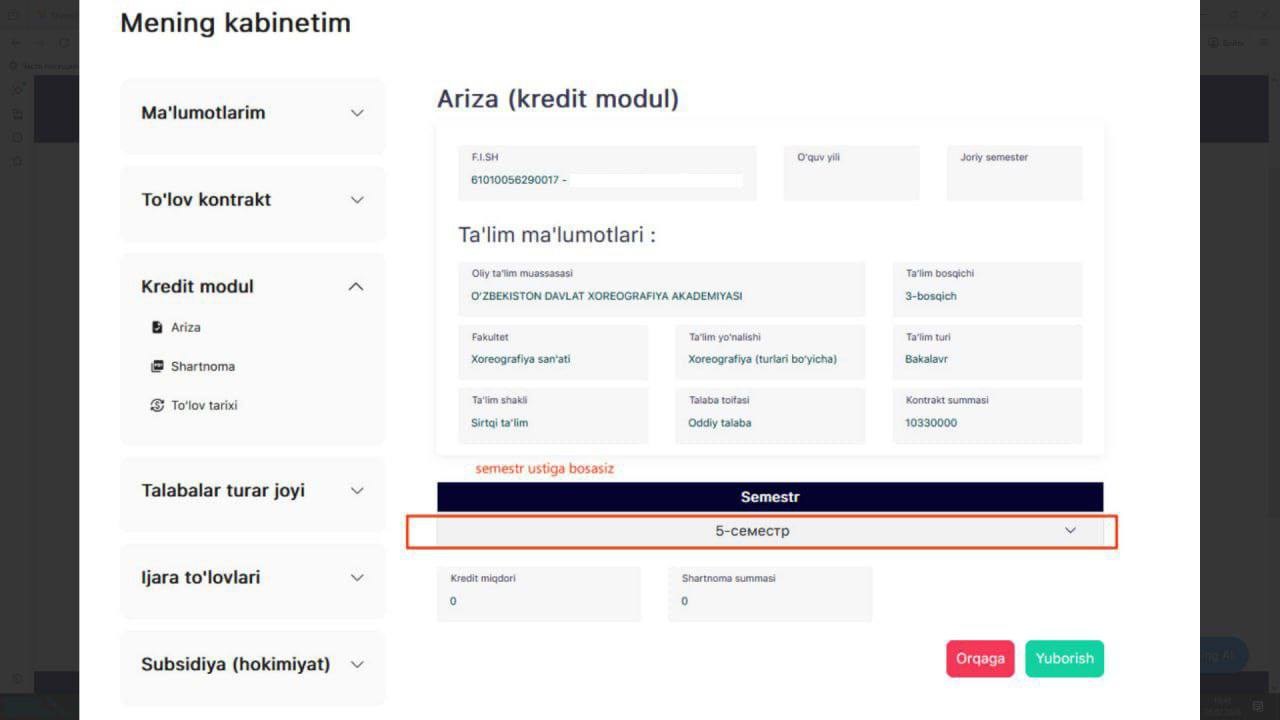Image resolution: width=1280 pixels, height=720 pixels.
Task: Click the Shartnoma summasi field
Action: (769, 593)
